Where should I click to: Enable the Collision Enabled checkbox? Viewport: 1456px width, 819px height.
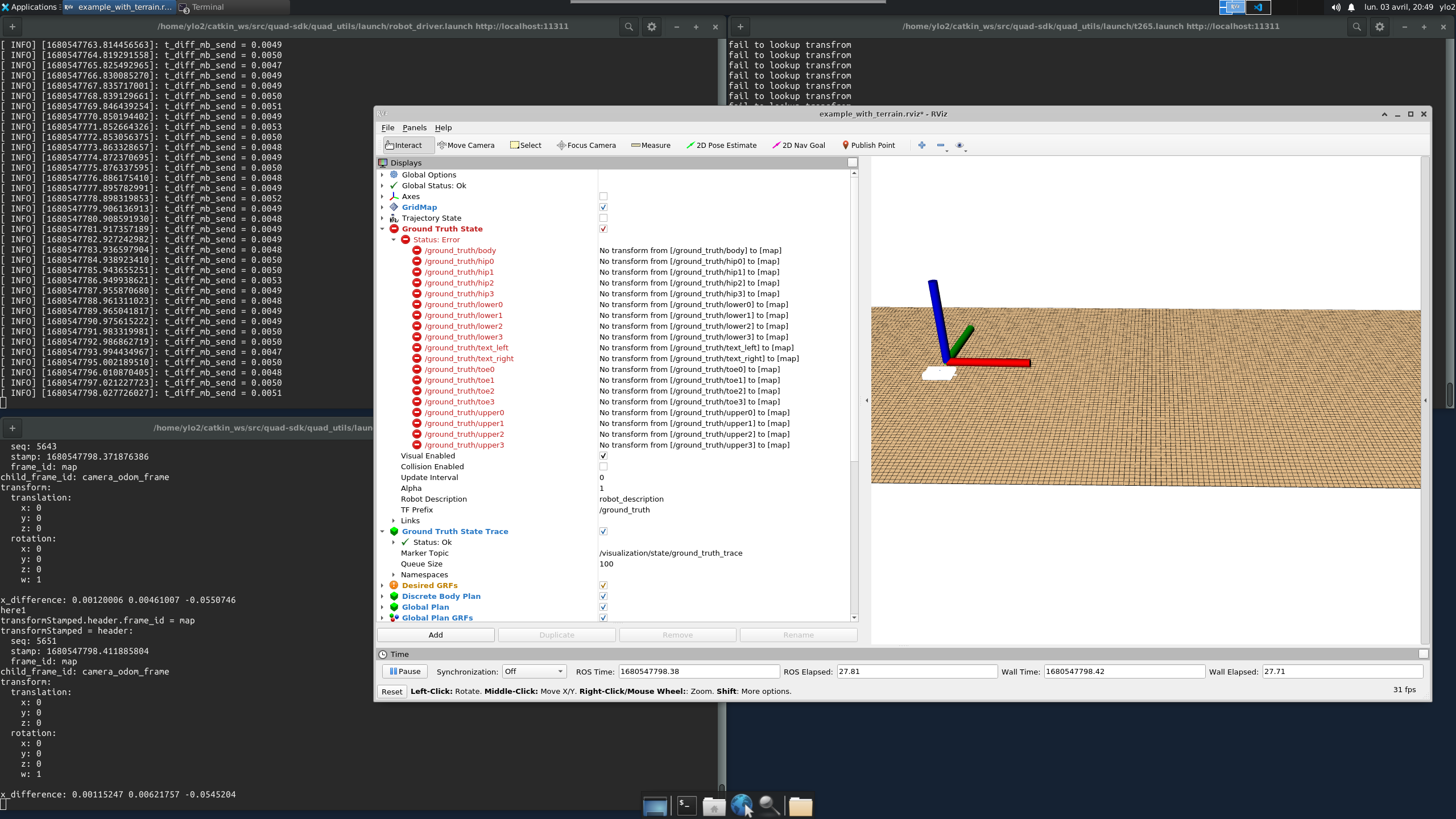603,466
